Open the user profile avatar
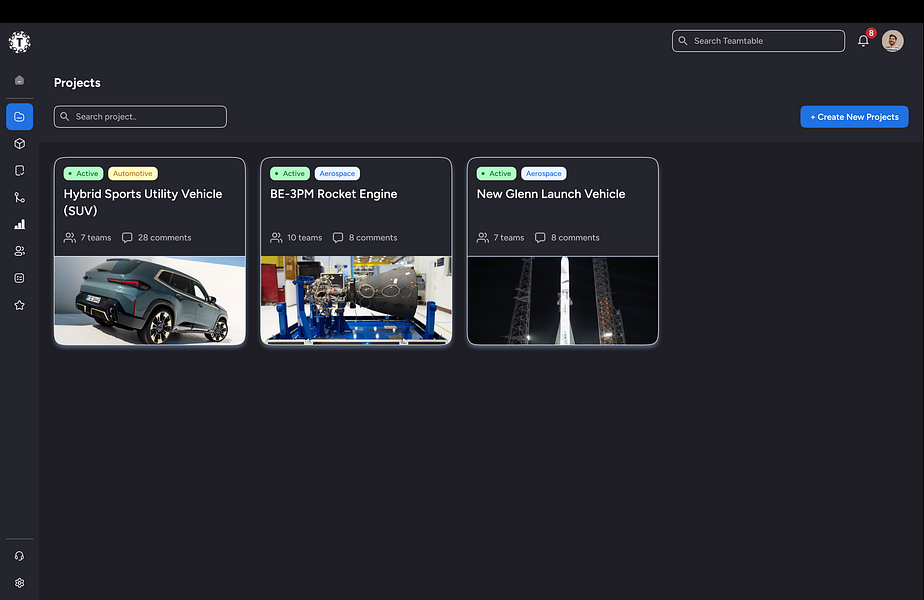 point(893,41)
